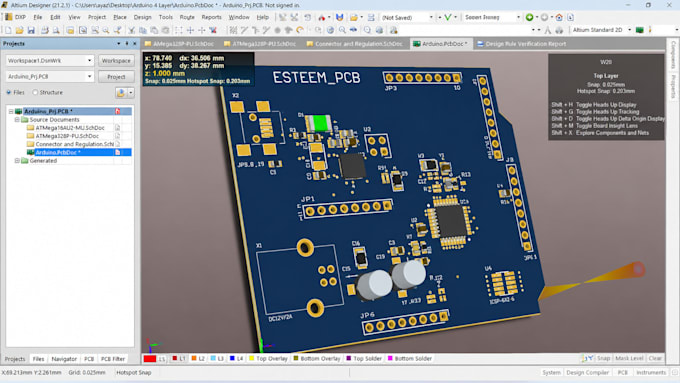The width and height of the screenshot is (680, 383).
Task: Click the Project button
Action: point(116,77)
